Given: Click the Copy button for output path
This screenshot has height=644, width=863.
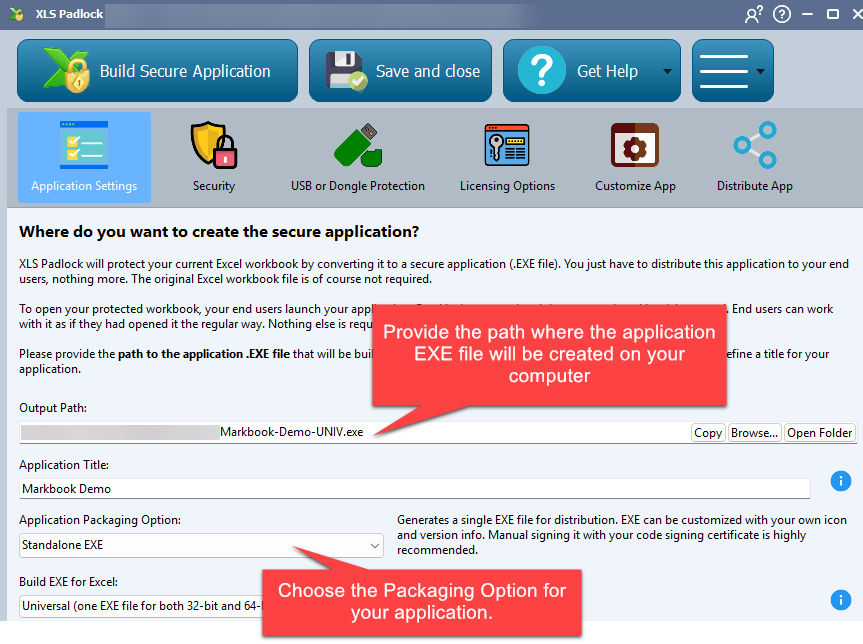Looking at the screenshot, I should (708, 433).
